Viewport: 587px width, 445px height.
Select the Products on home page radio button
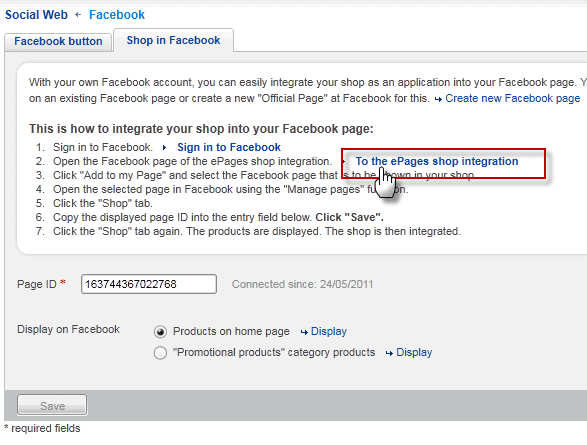coord(160,332)
